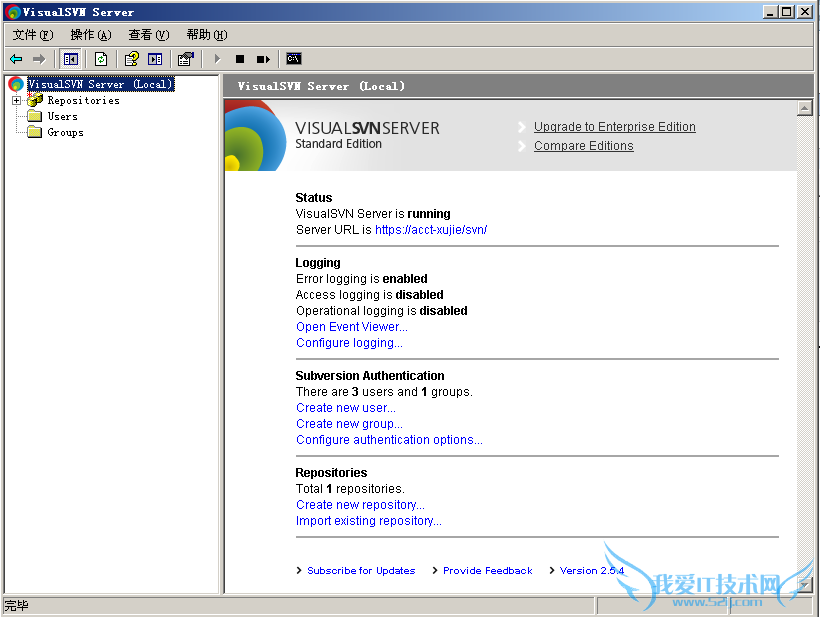Click Configure authentication options link

(x=389, y=440)
